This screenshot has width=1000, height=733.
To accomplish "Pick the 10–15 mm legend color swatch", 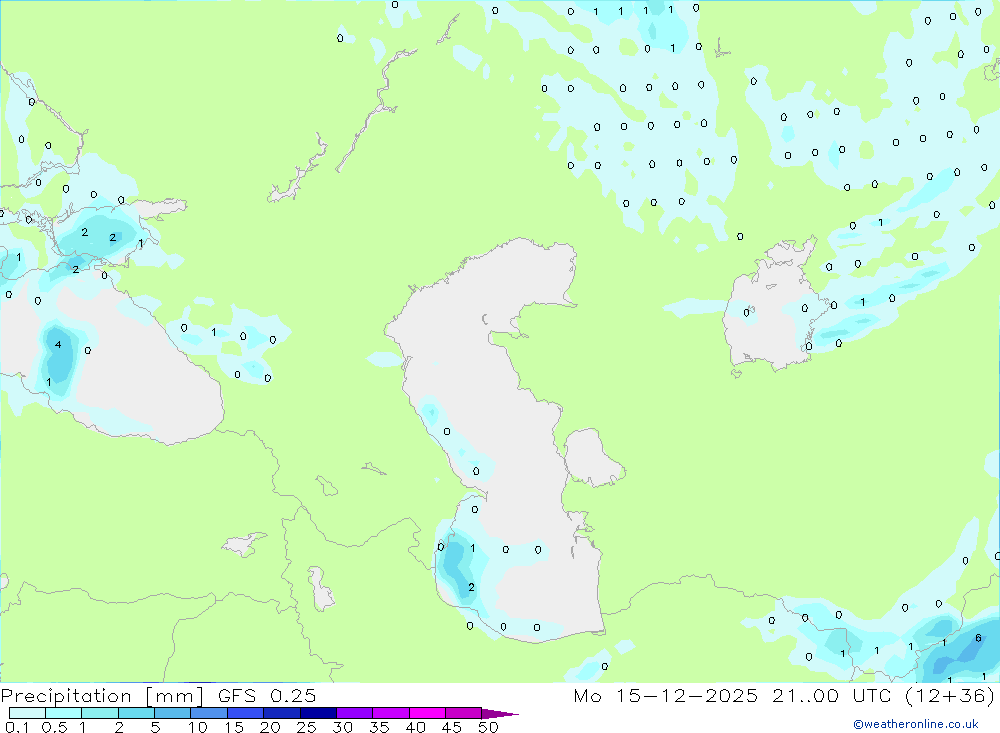I will (x=209, y=713).
